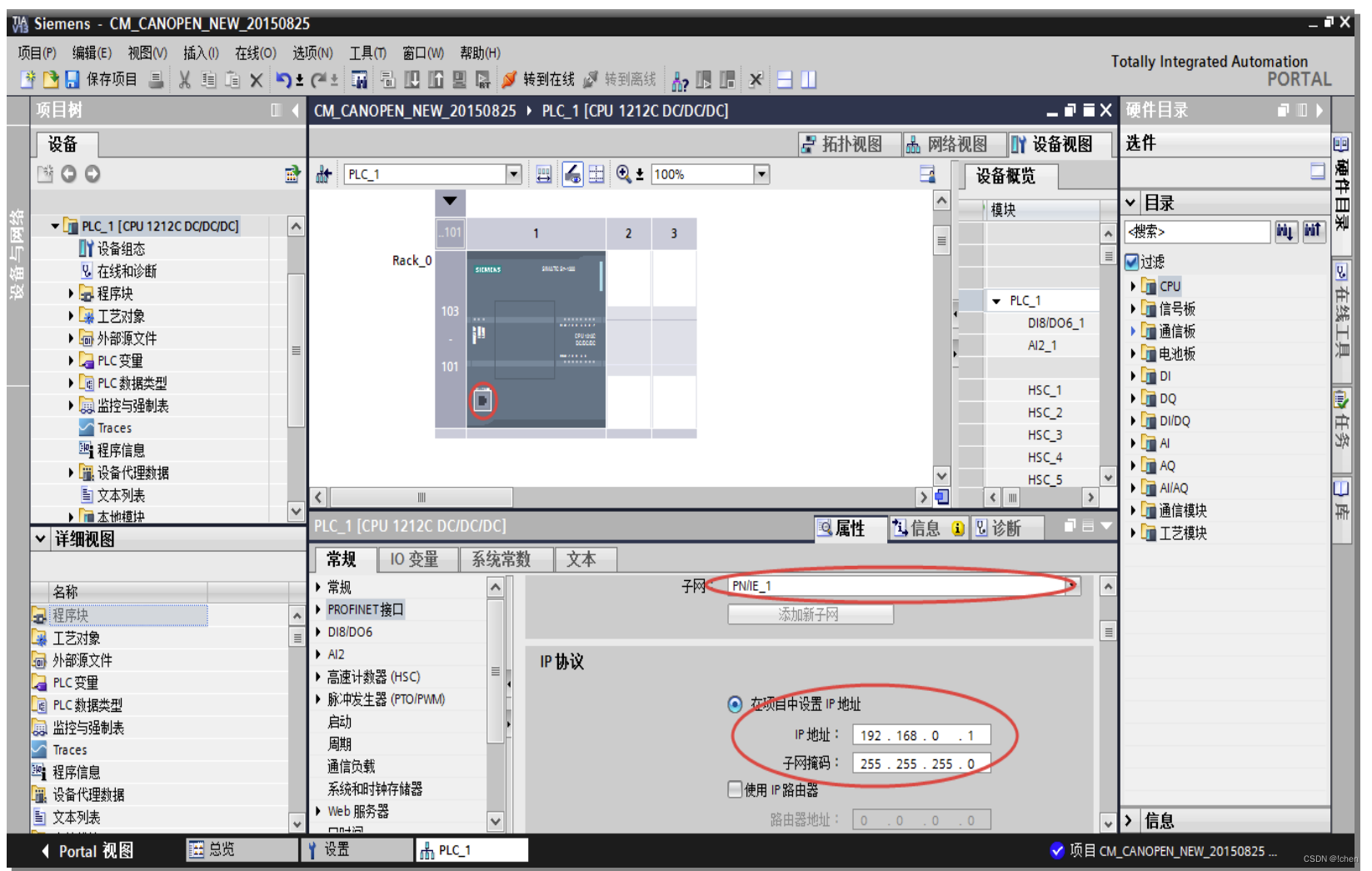The height and width of the screenshot is (871, 1372).
Task: Click the 保存项目 save icon
Action: click(72, 79)
